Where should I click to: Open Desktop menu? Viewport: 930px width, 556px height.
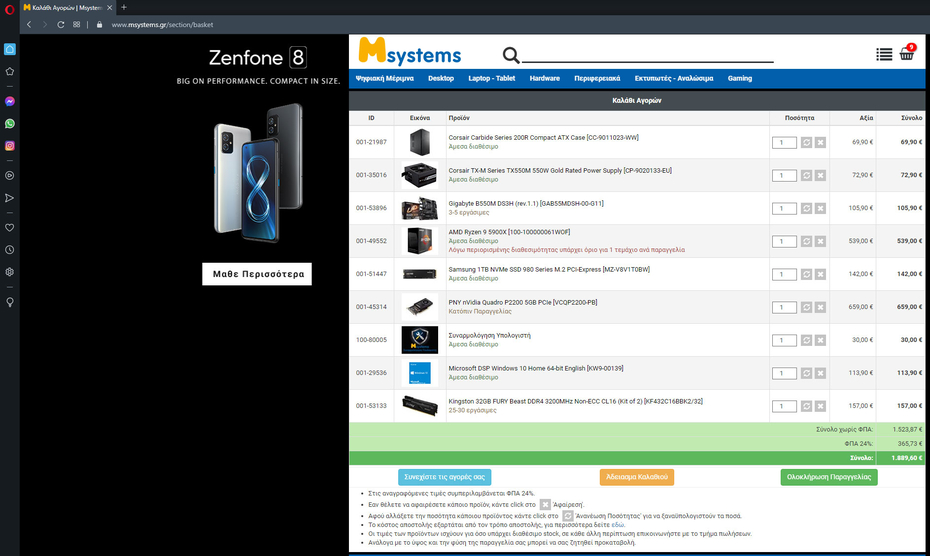coord(441,78)
